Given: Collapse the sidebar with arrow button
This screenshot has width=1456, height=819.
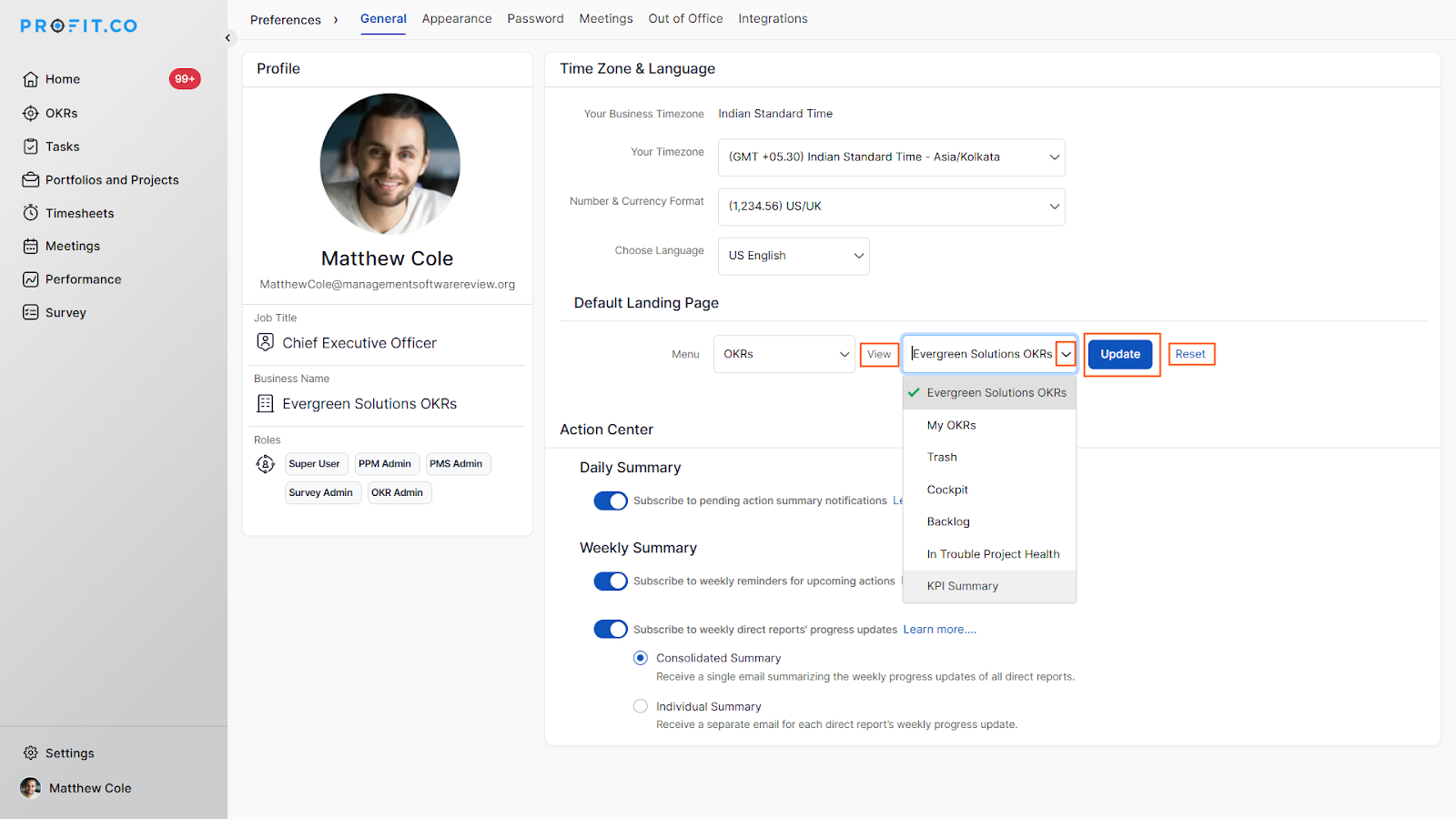Looking at the screenshot, I should point(227,38).
